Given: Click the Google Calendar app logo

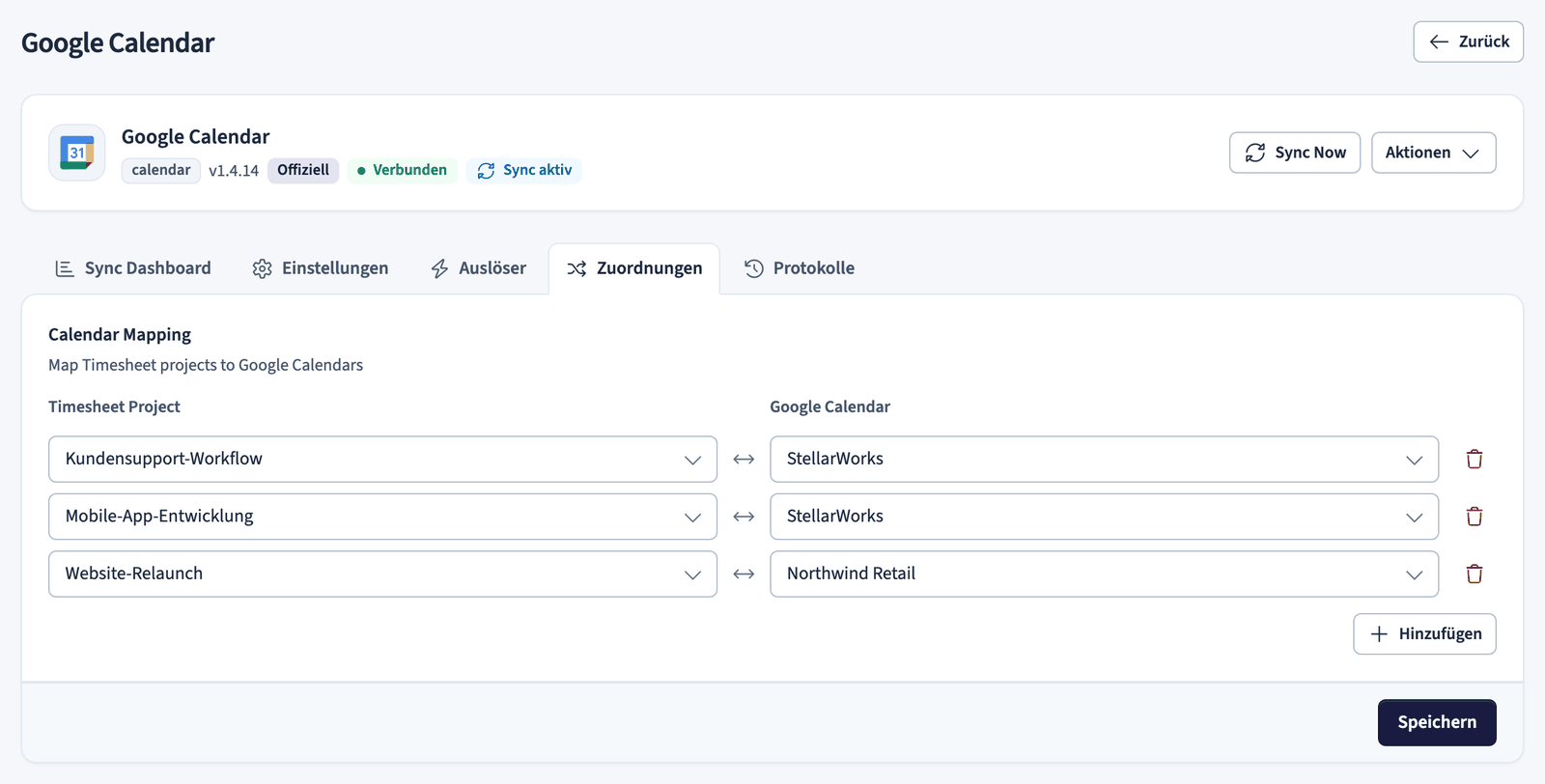Looking at the screenshot, I should coord(77,153).
